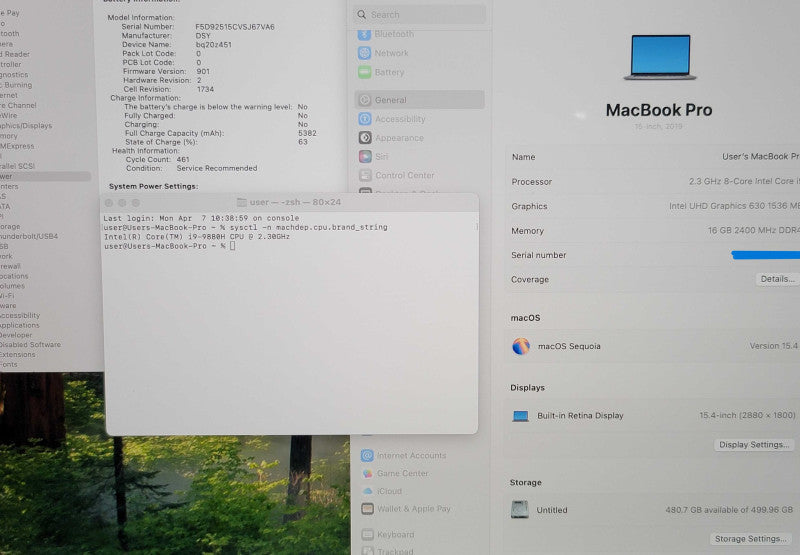
Task: Select Disabled Software in System Information sidebar
Action: [x=30, y=345]
